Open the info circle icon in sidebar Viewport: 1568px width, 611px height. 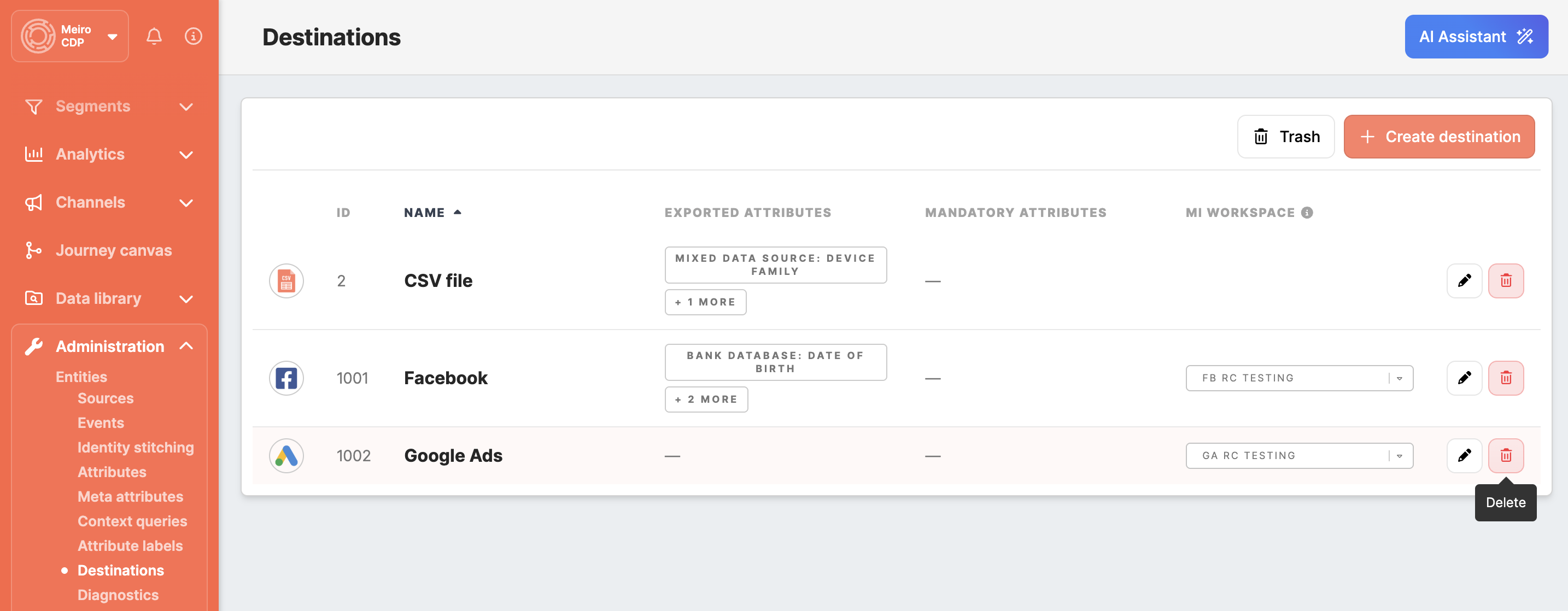[x=194, y=37]
